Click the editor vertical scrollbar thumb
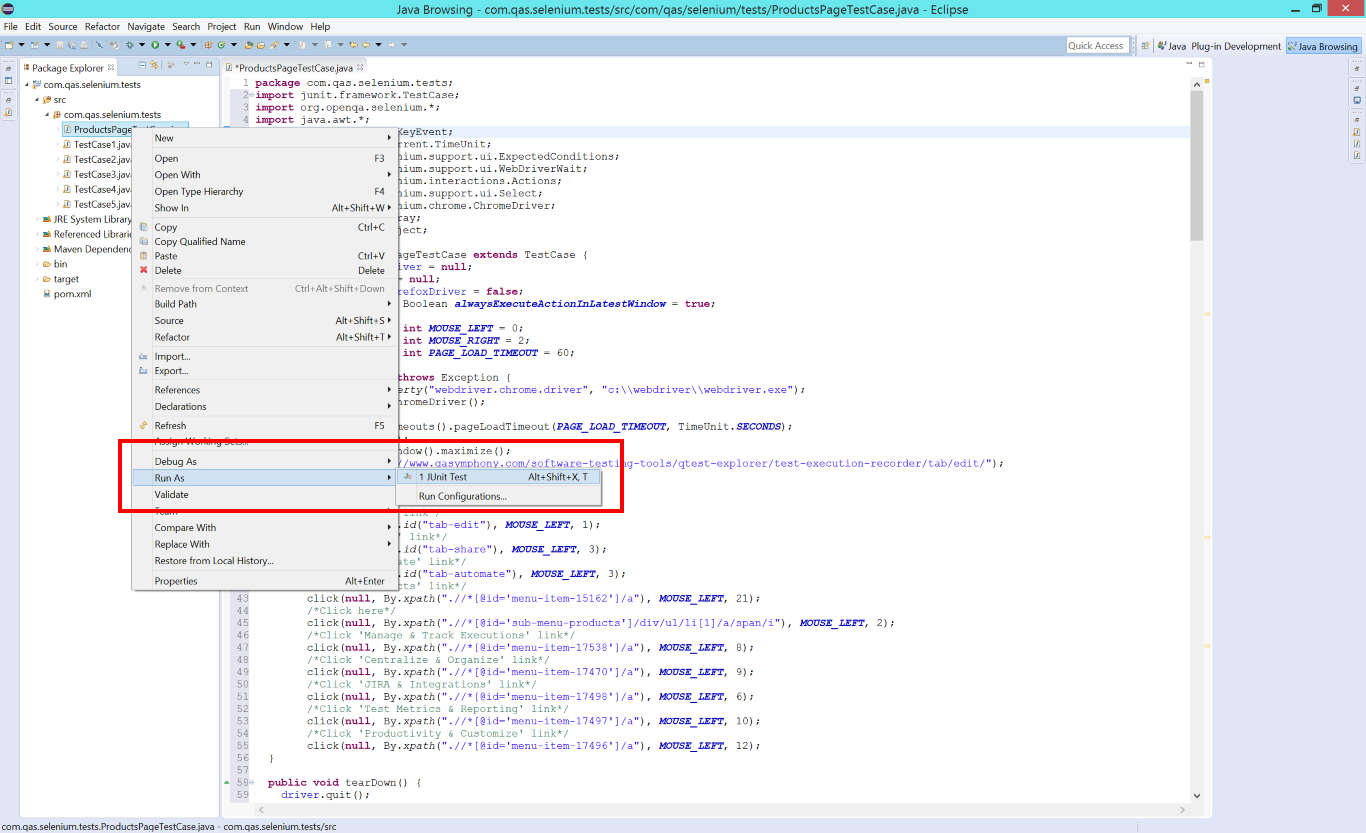The height and width of the screenshot is (833, 1366). (1197, 165)
